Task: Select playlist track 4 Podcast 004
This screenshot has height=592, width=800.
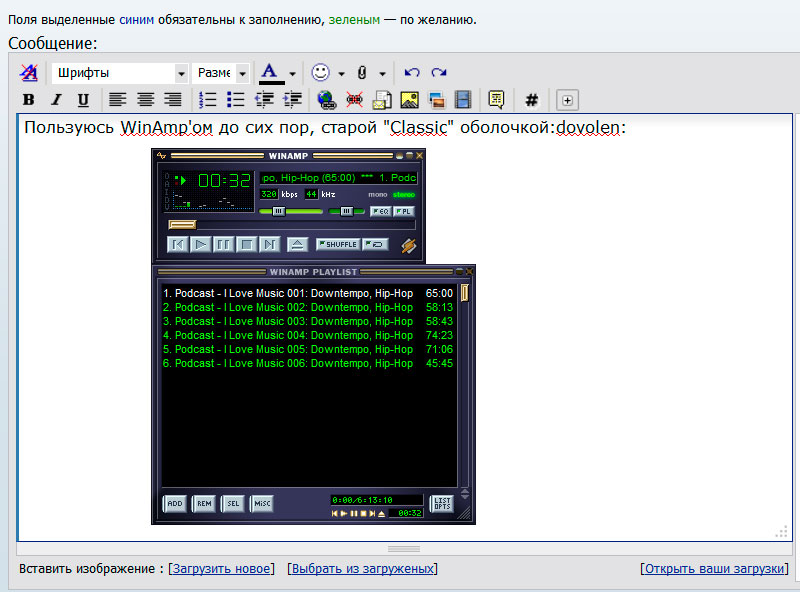Action: click(308, 335)
